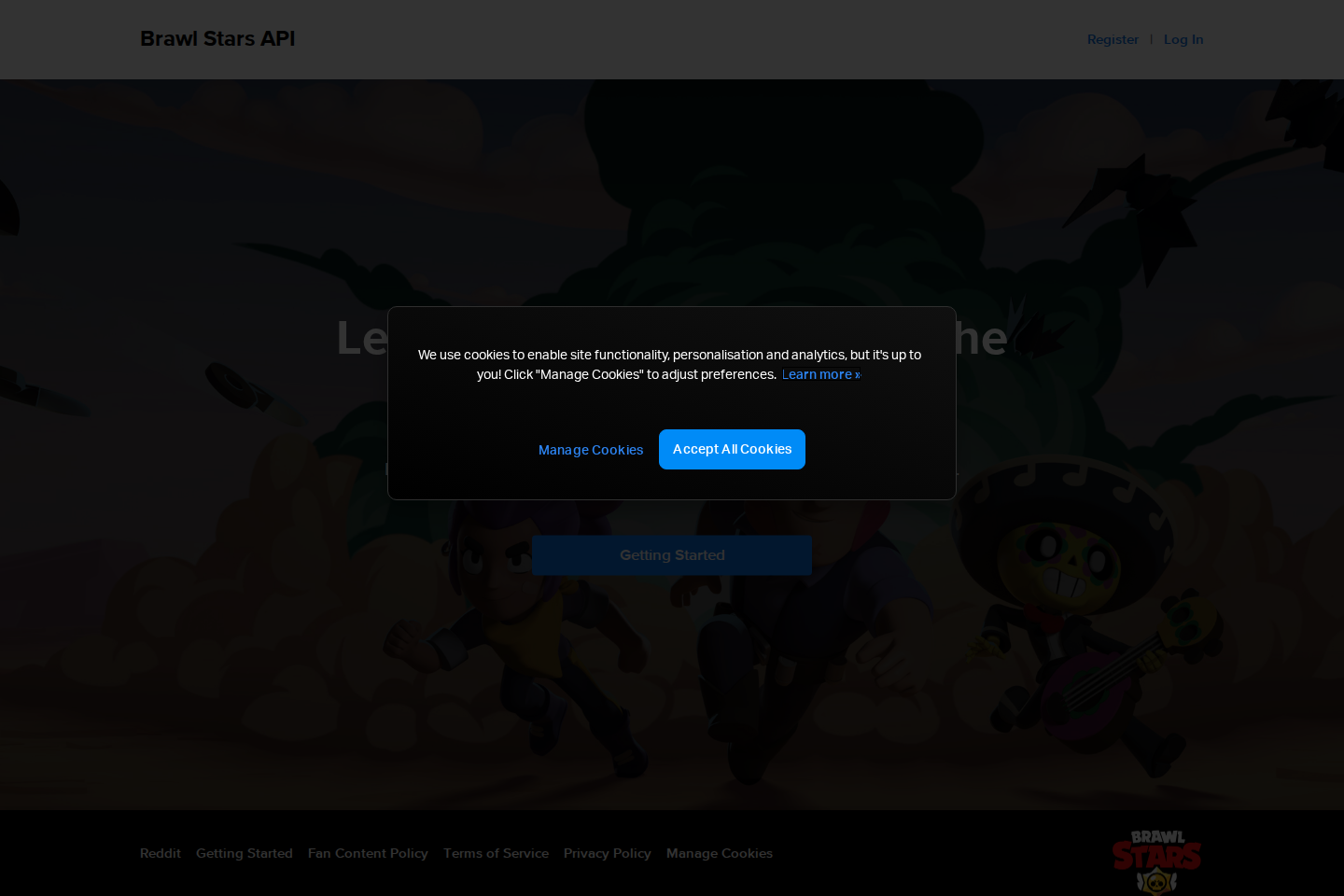
Task: Open the Reddit footer link
Action: click(x=160, y=853)
